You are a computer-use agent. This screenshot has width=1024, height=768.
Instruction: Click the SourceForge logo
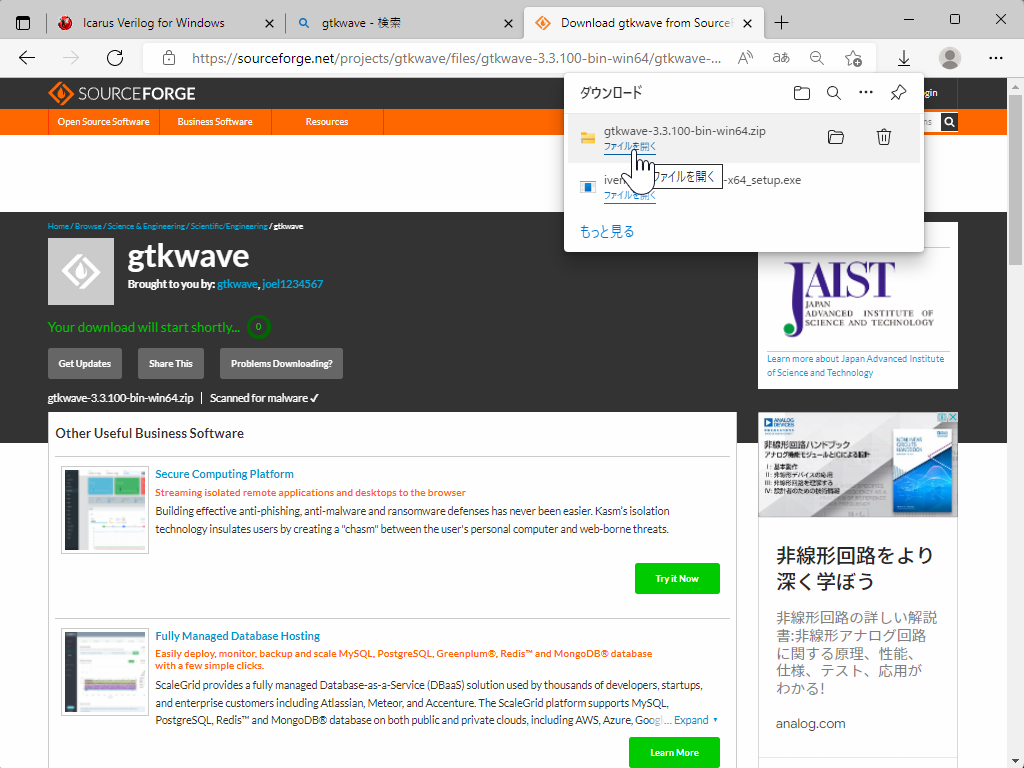point(121,93)
